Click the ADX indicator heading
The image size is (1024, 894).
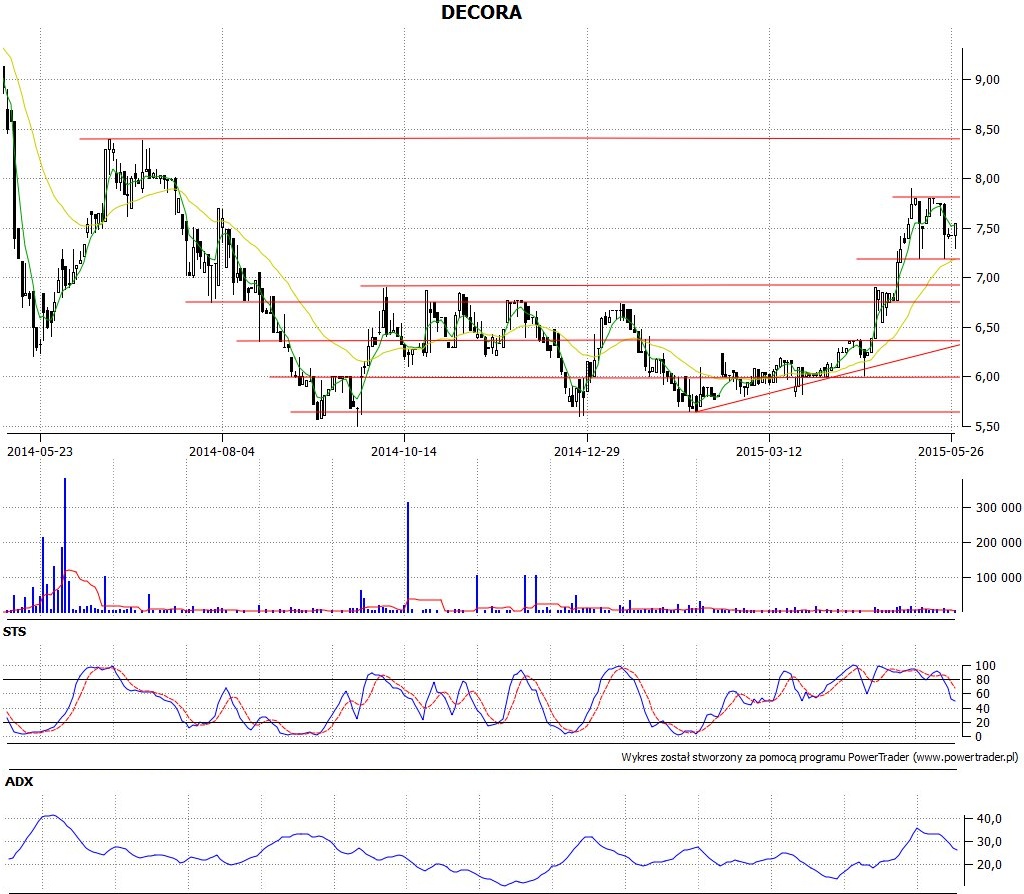19,781
